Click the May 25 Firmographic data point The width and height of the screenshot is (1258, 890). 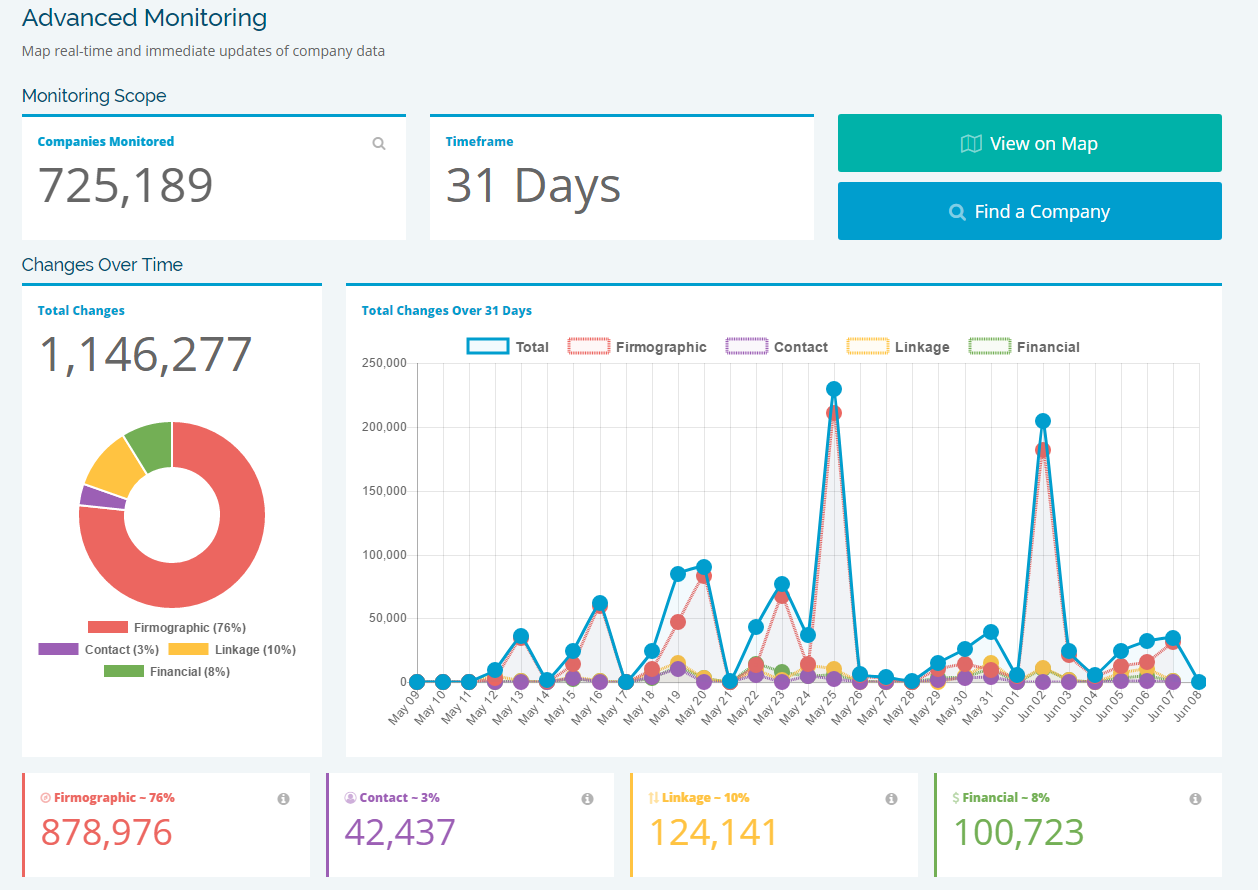click(834, 413)
